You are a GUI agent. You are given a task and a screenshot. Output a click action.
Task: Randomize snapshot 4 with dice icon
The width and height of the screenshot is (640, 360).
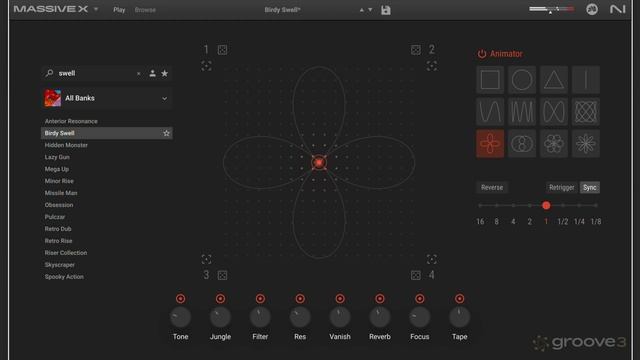tap(416, 275)
